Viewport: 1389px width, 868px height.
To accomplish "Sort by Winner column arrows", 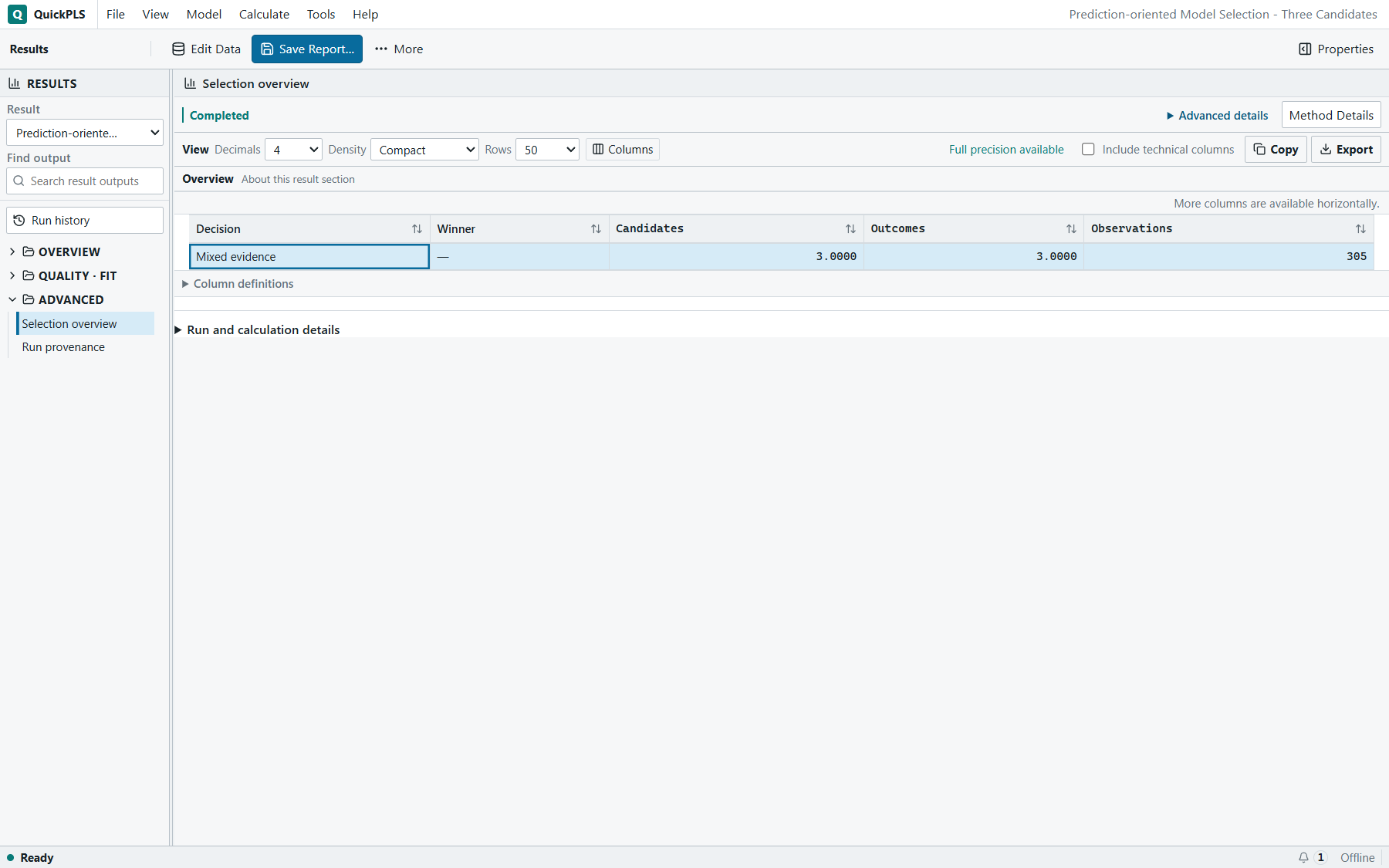I will coord(596,228).
